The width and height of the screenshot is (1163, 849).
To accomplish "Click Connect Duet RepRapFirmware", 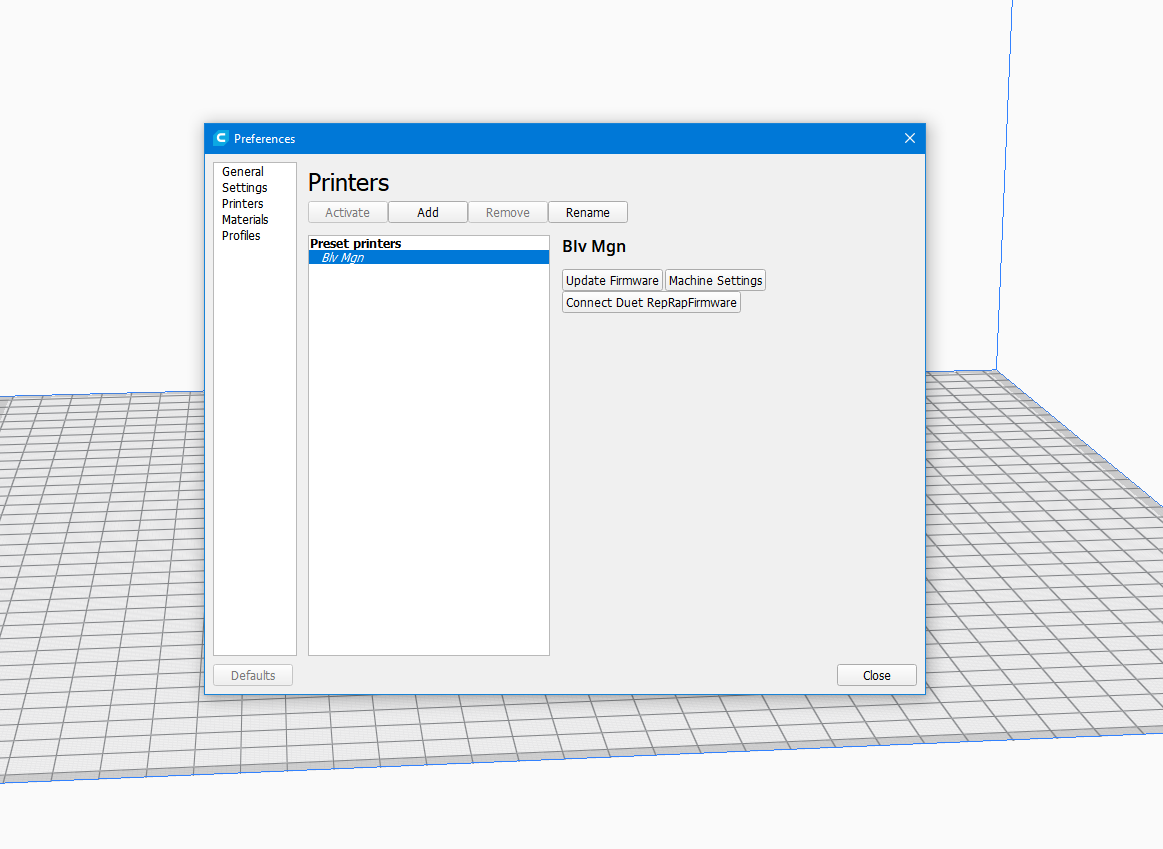I will pos(651,303).
